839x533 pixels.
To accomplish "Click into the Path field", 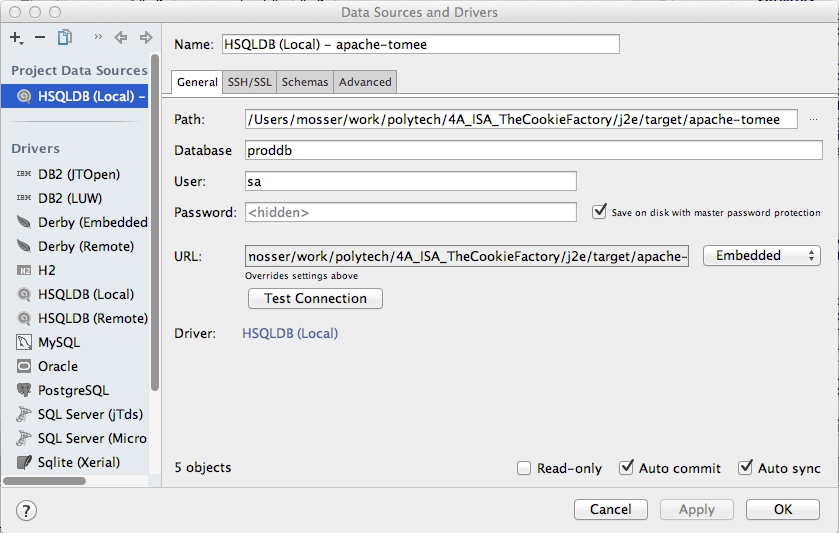I will pos(521,119).
